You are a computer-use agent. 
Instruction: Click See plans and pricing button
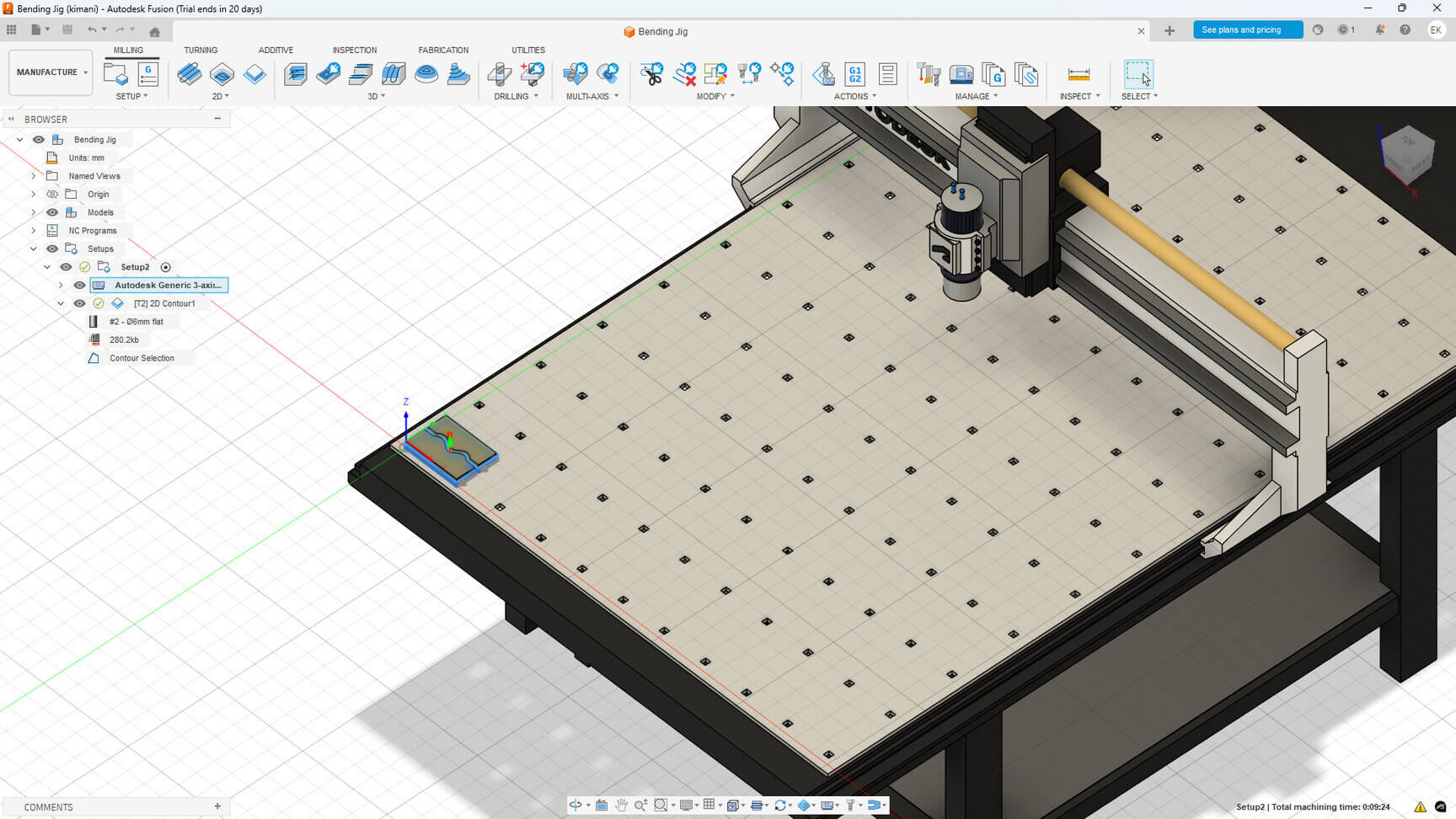(1247, 30)
